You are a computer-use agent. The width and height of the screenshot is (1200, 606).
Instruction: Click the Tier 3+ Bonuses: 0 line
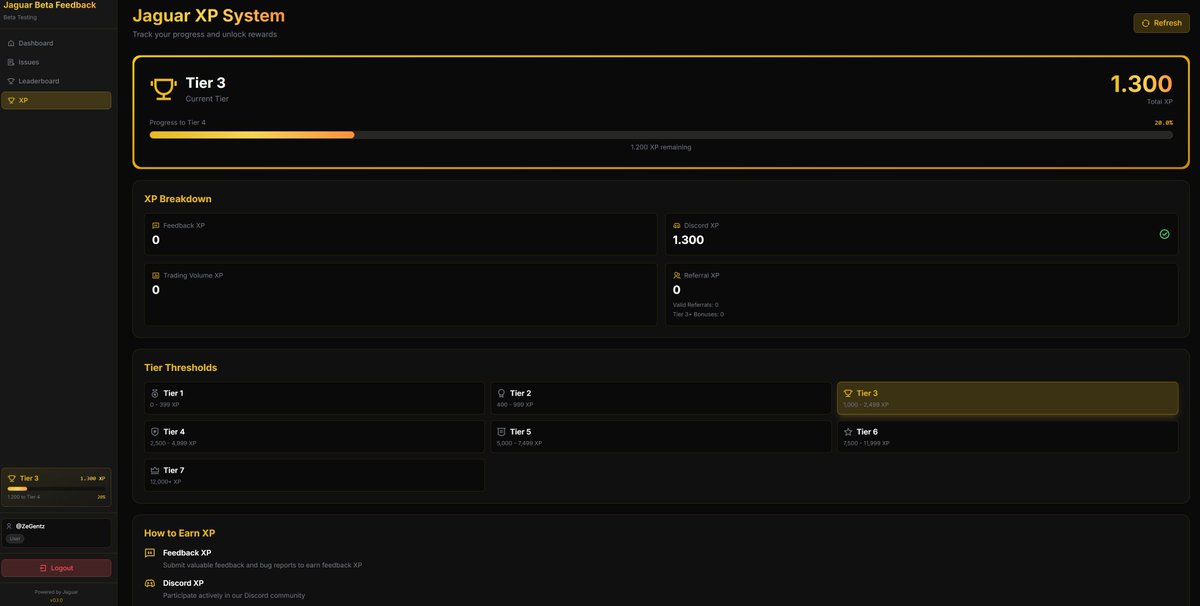[699, 314]
